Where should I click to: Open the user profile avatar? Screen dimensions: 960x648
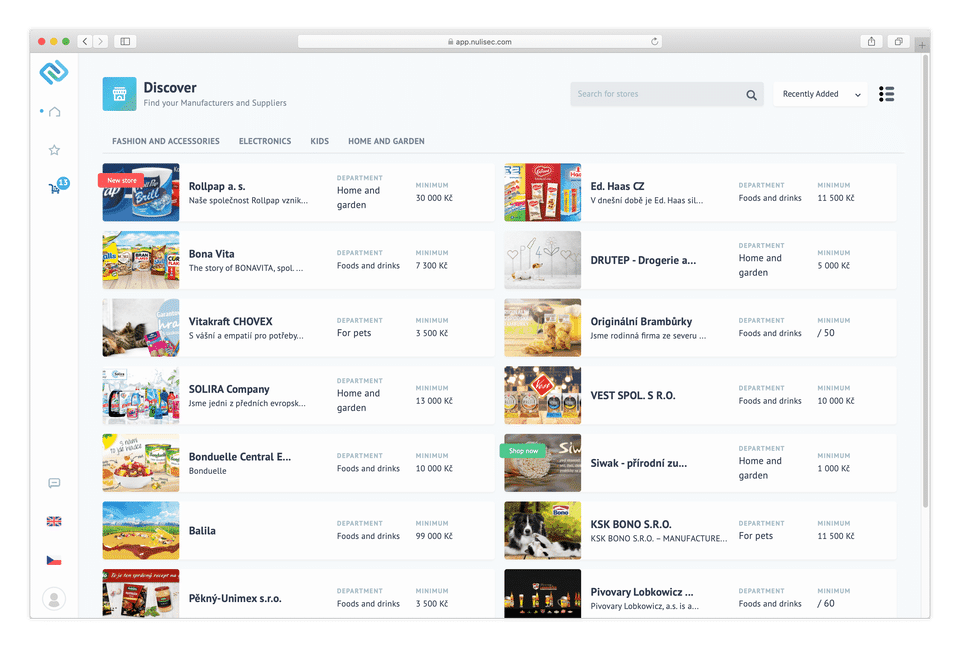(x=54, y=598)
